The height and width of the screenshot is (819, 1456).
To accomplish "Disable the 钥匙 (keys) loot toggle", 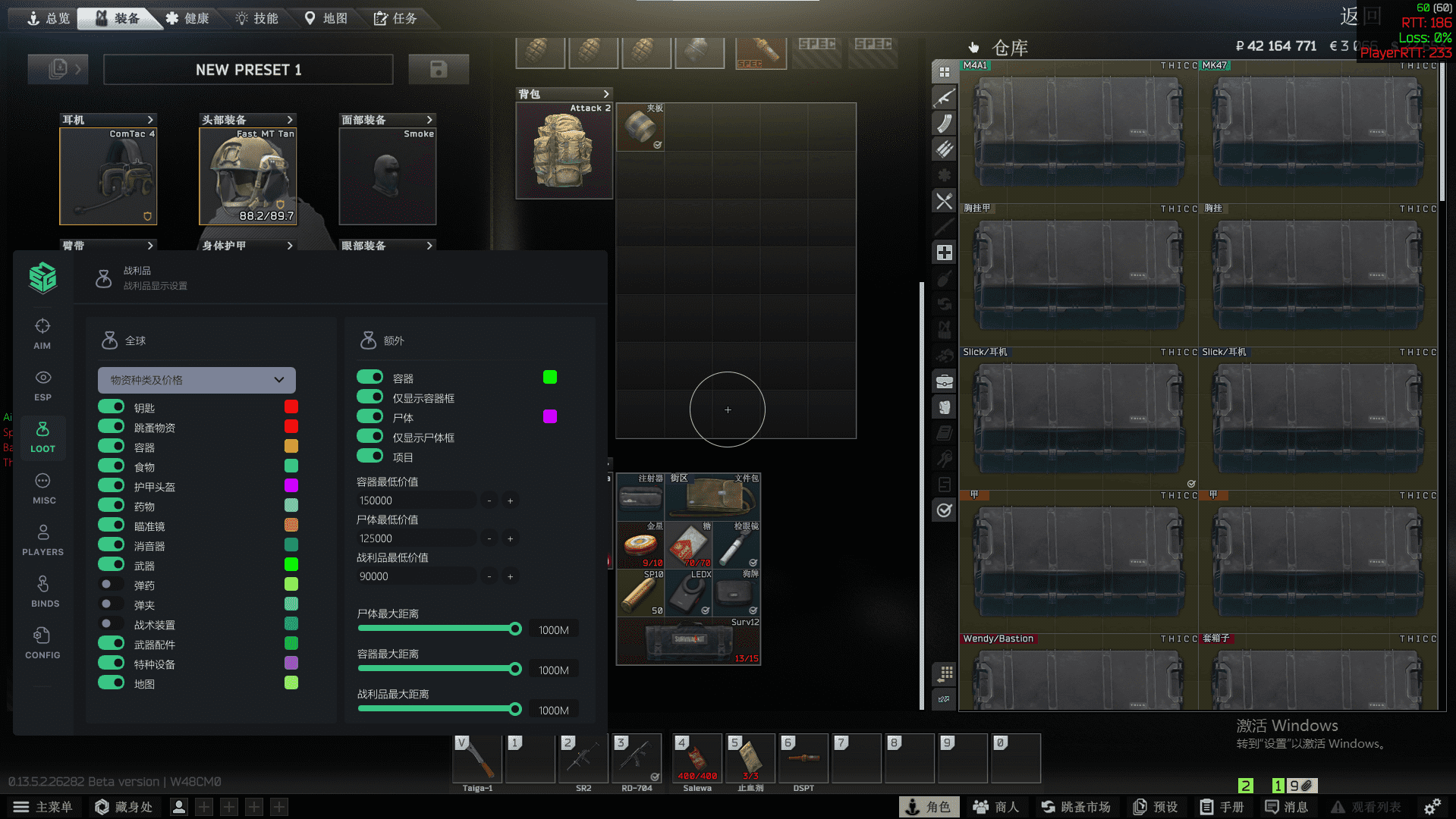I will pos(112,407).
